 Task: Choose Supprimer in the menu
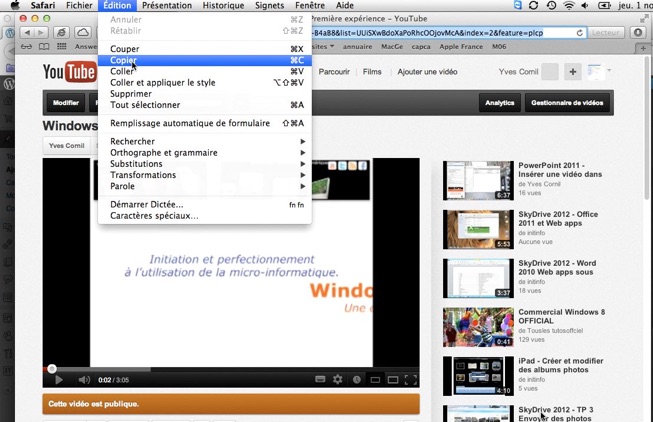coord(205,94)
